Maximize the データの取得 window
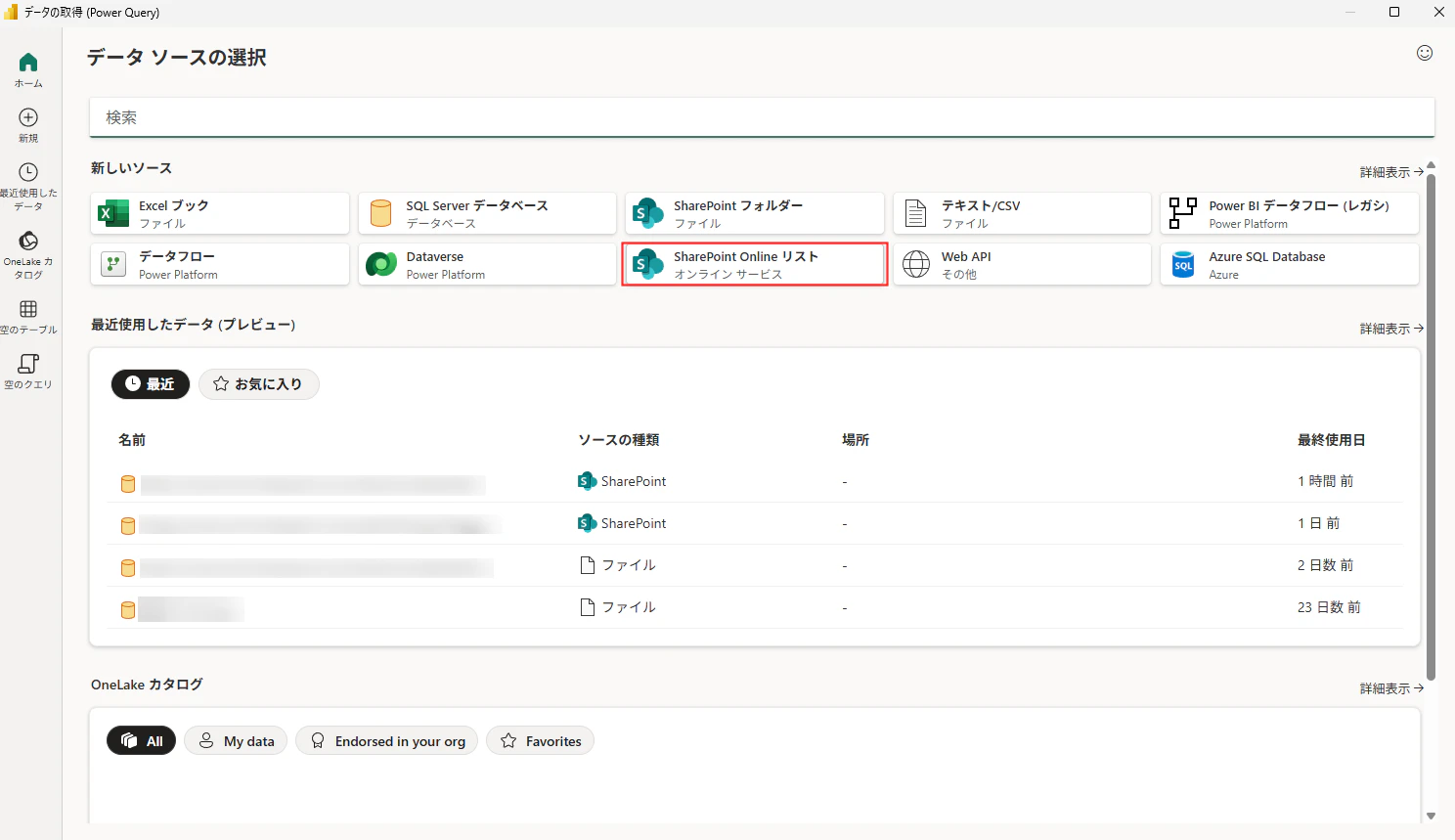The image size is (1455, 840). pos(1394,12)
